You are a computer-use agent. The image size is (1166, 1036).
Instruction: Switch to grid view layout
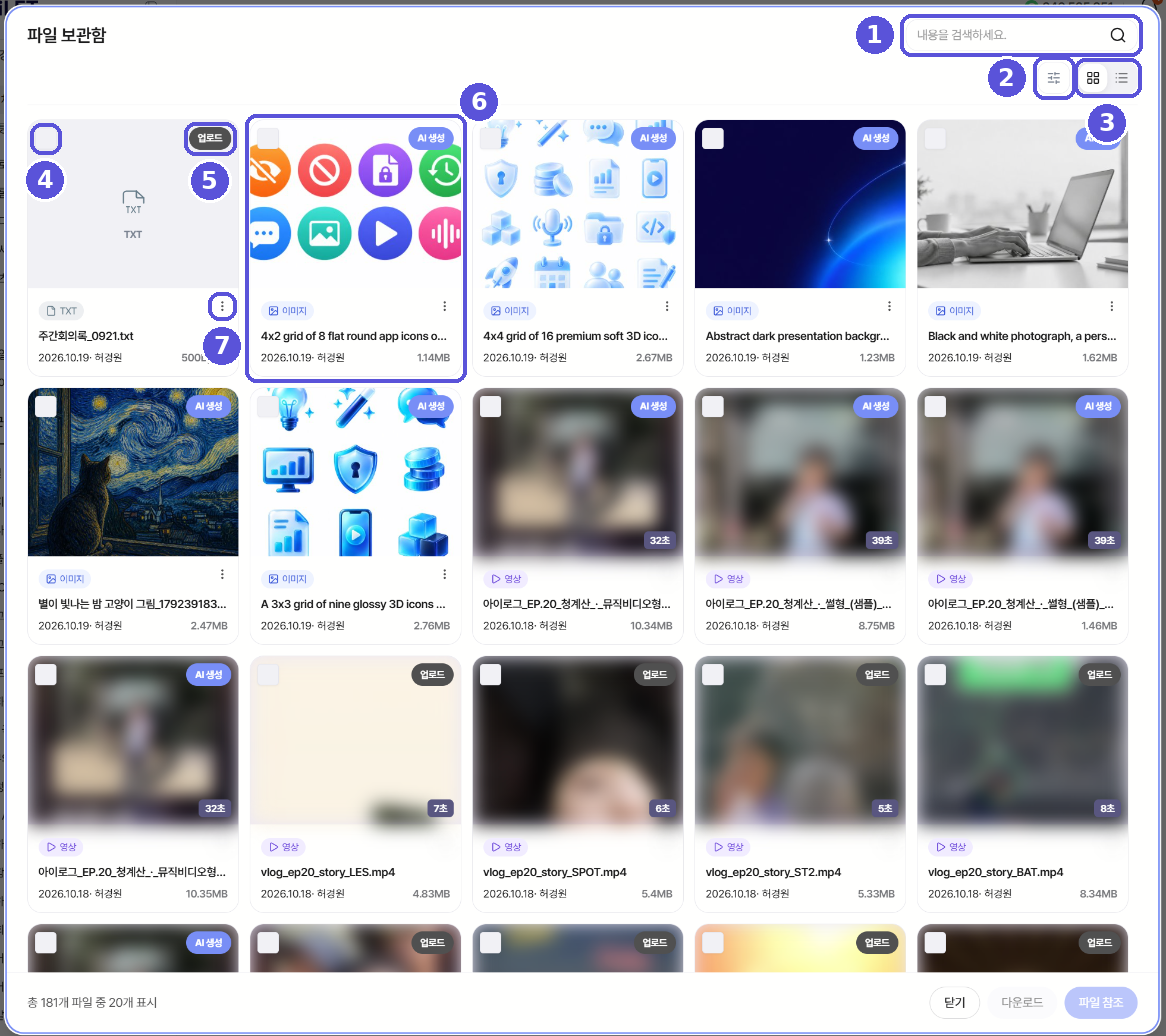click(1092, 77)
